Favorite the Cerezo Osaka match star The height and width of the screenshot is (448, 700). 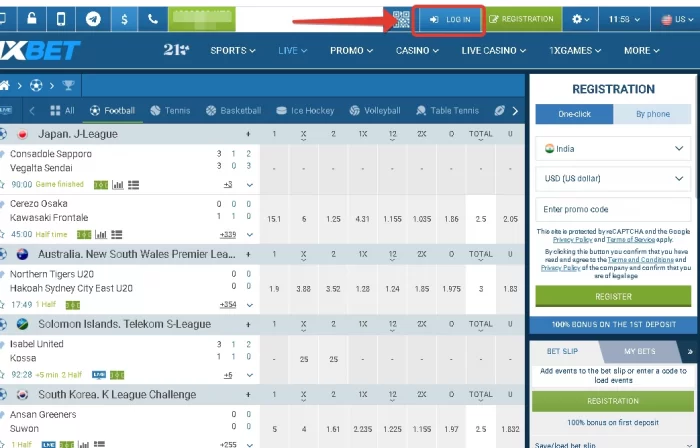[2, 234]
